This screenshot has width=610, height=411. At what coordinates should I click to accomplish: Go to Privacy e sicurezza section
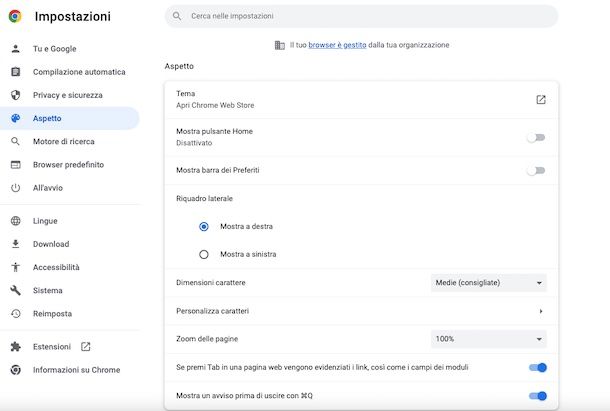(70, 95)
